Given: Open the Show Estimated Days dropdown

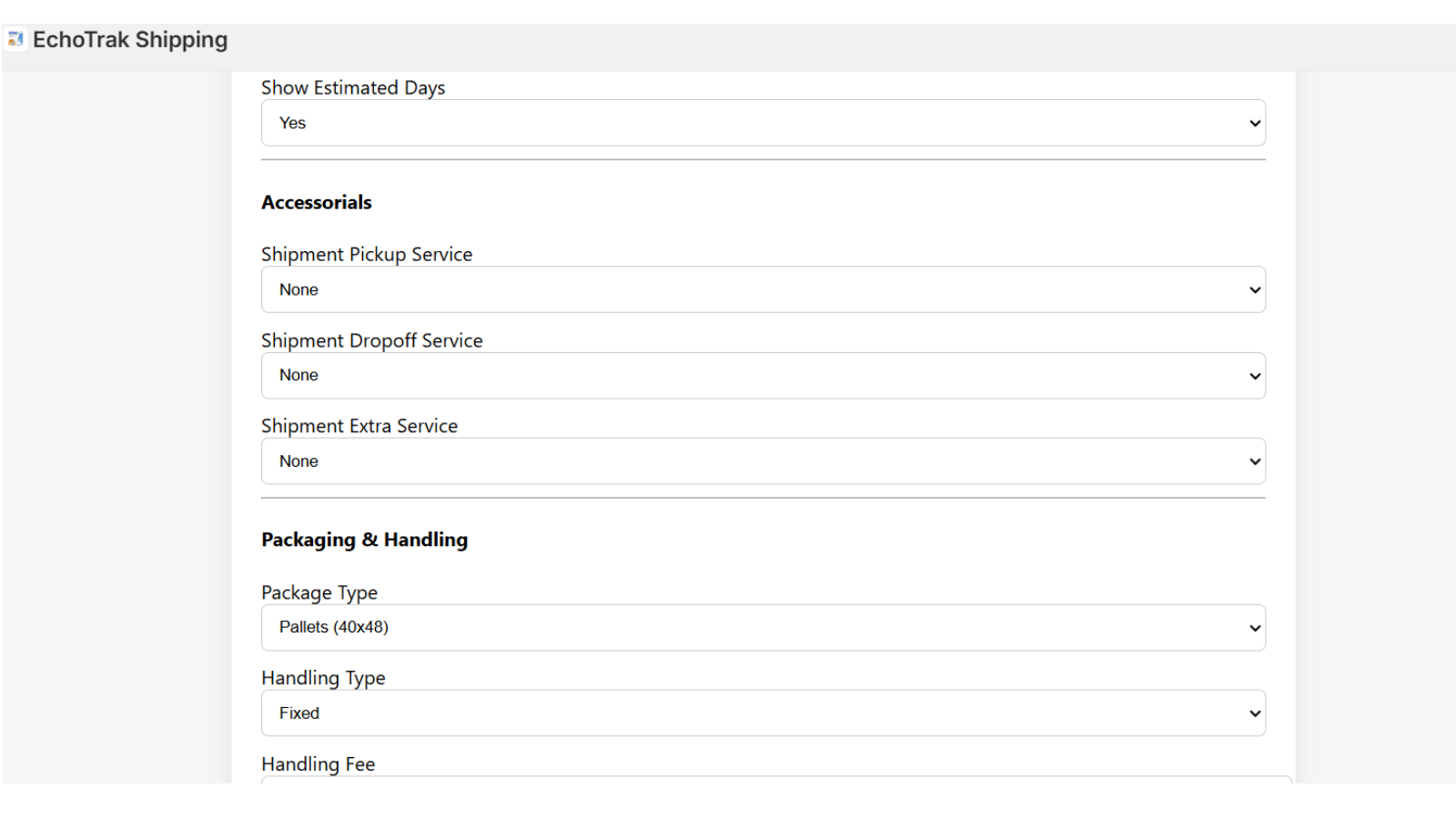Looking at the screenshot, I should click(x=763, y=123).
